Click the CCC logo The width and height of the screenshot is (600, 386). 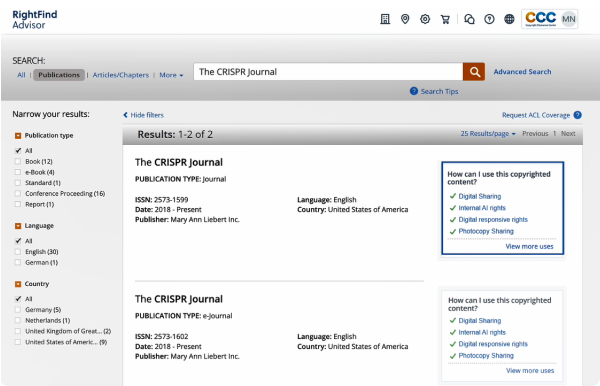point(540,18)
